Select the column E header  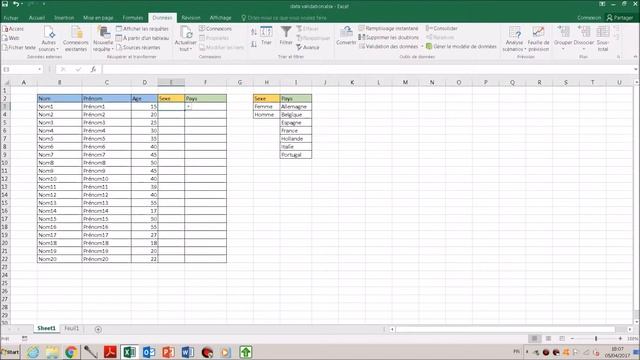(171, 82)
